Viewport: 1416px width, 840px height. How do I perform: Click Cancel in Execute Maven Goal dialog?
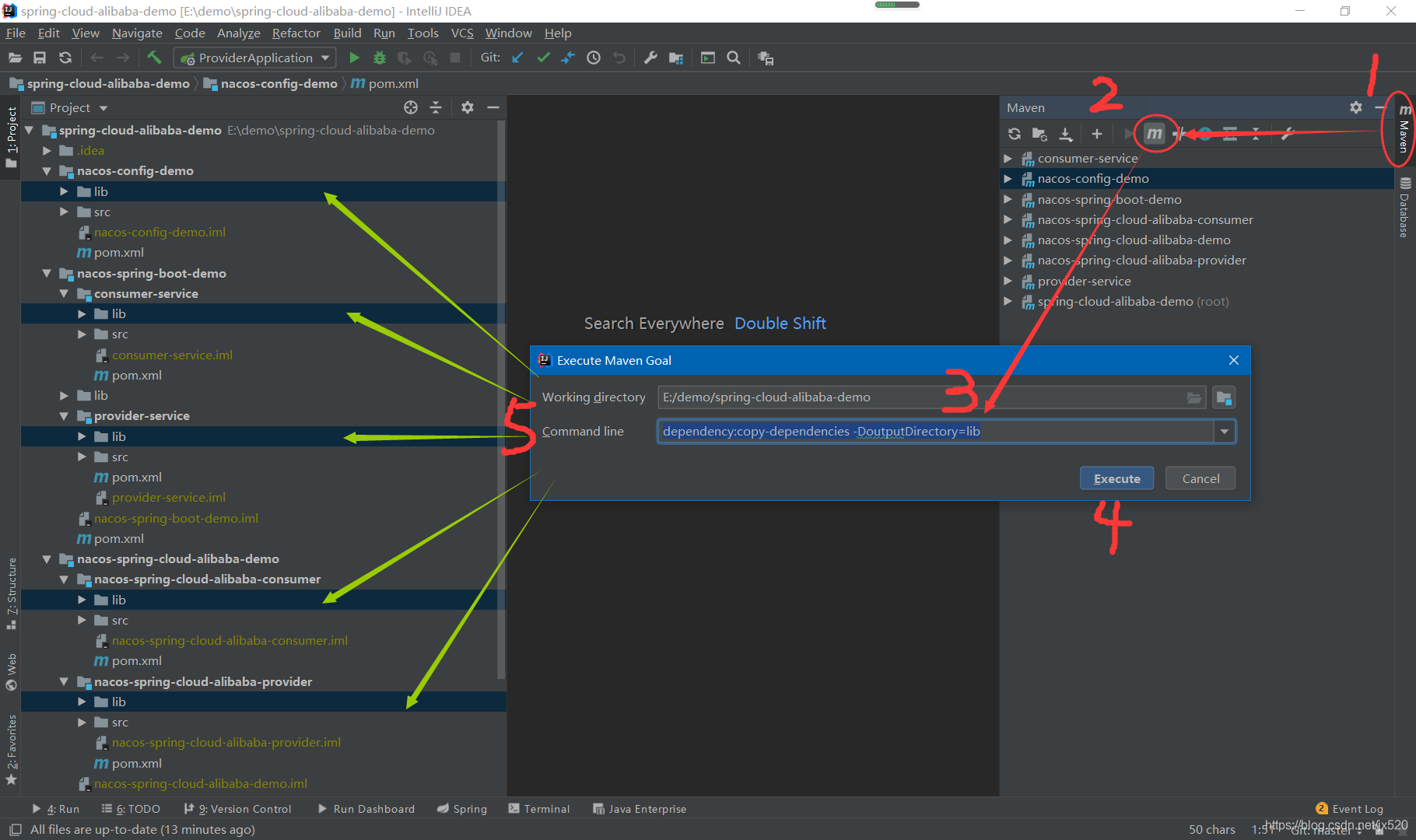point(1200,478)
